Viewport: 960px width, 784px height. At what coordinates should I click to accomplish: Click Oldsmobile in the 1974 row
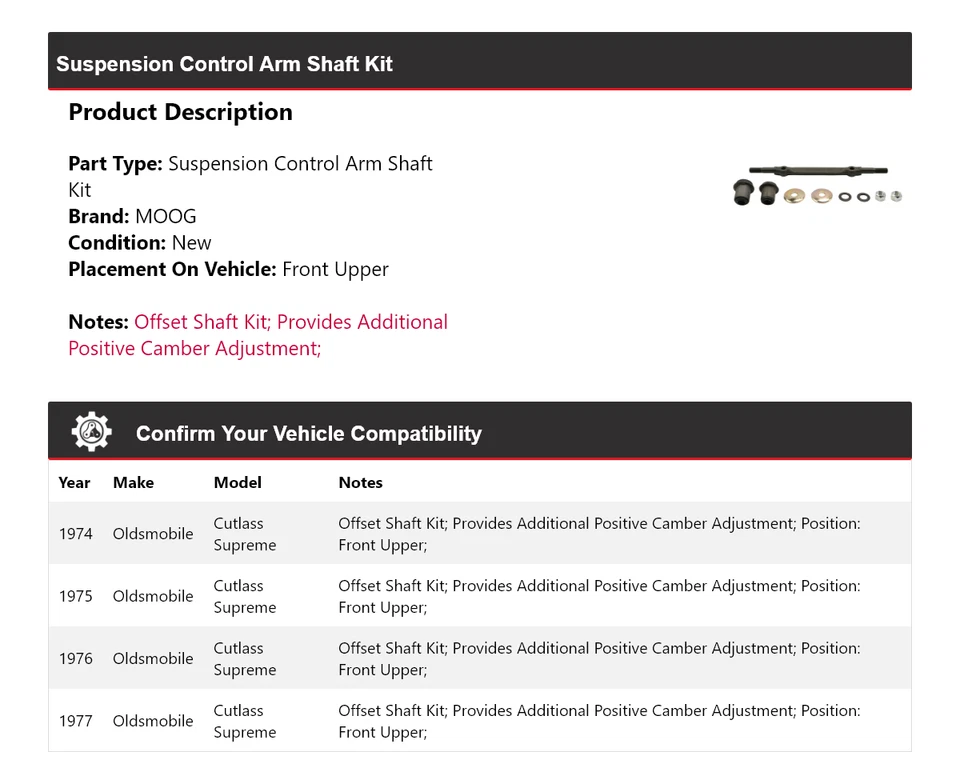tap(153, 534)
